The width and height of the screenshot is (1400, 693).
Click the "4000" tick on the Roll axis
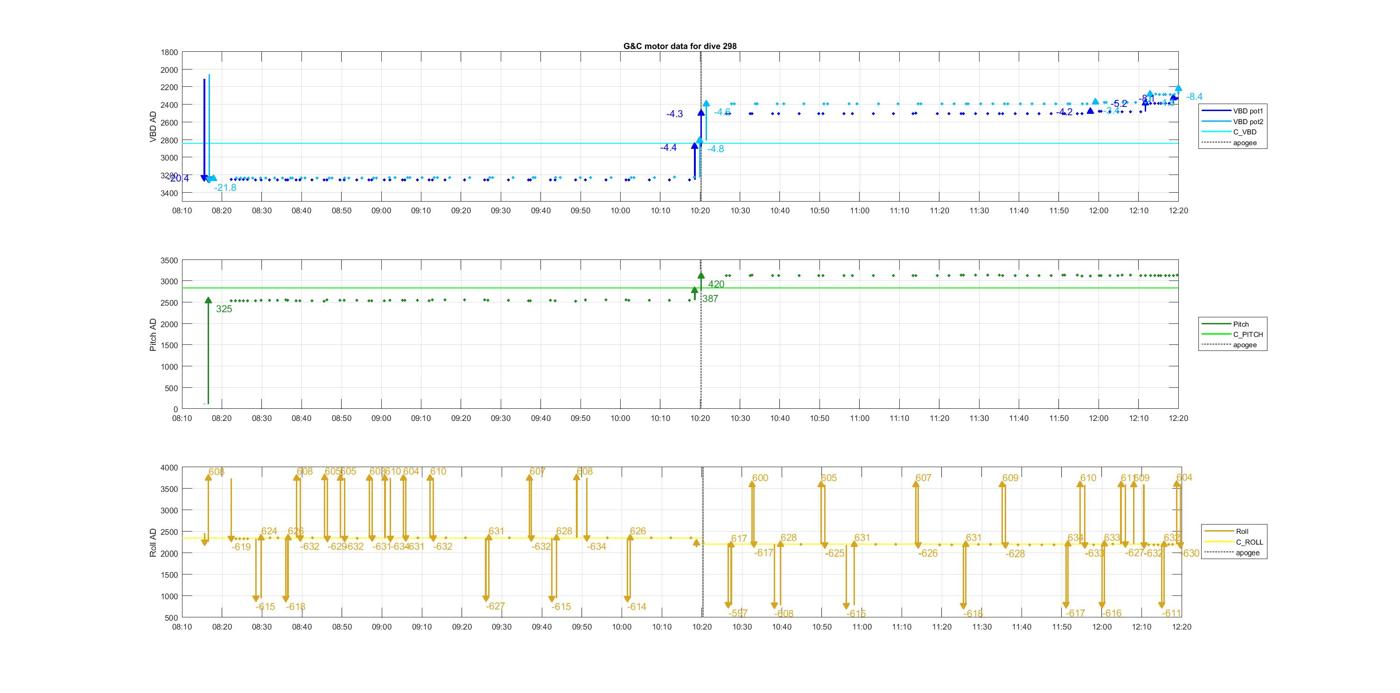[169, 467]
